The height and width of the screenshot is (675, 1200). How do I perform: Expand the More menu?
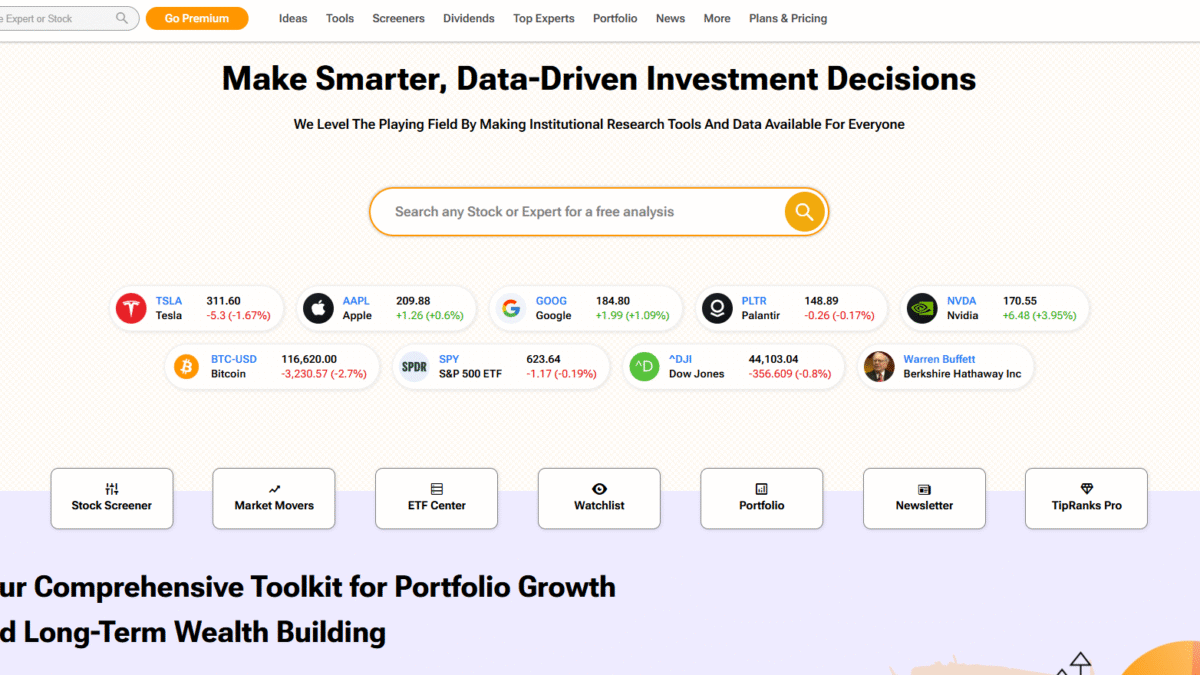[x=717, y=18]
